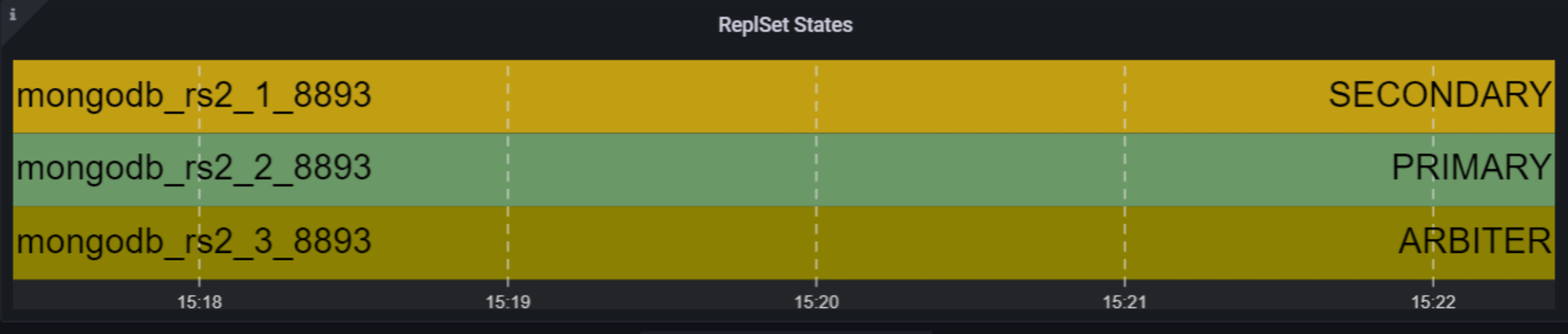
Task: Click the 15:20 time axis label
Action: [x=816, y=302]
